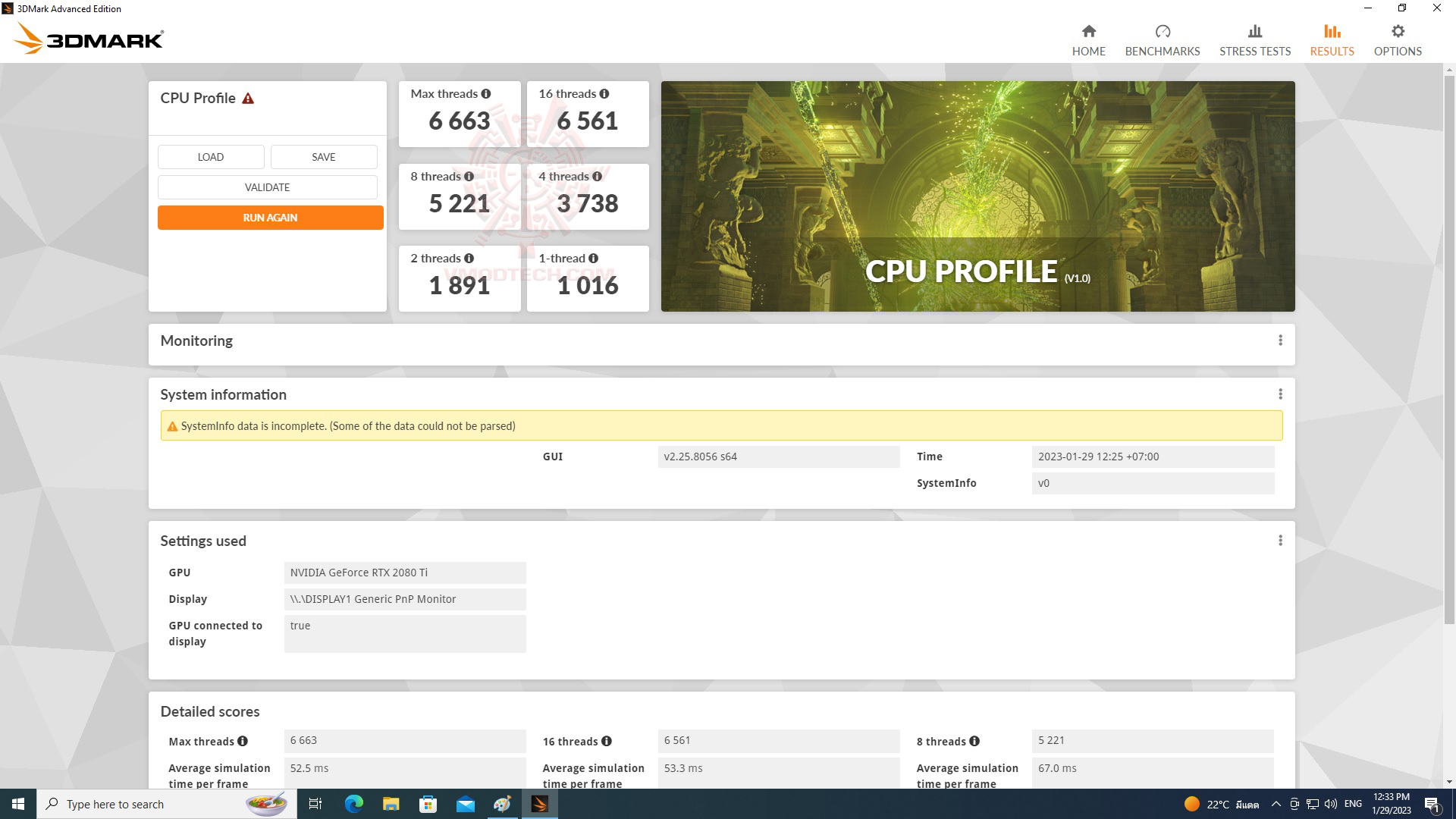1456x819 pixels.
Task: Click the CPU Profile warning triangle icon
Action: 248,99
